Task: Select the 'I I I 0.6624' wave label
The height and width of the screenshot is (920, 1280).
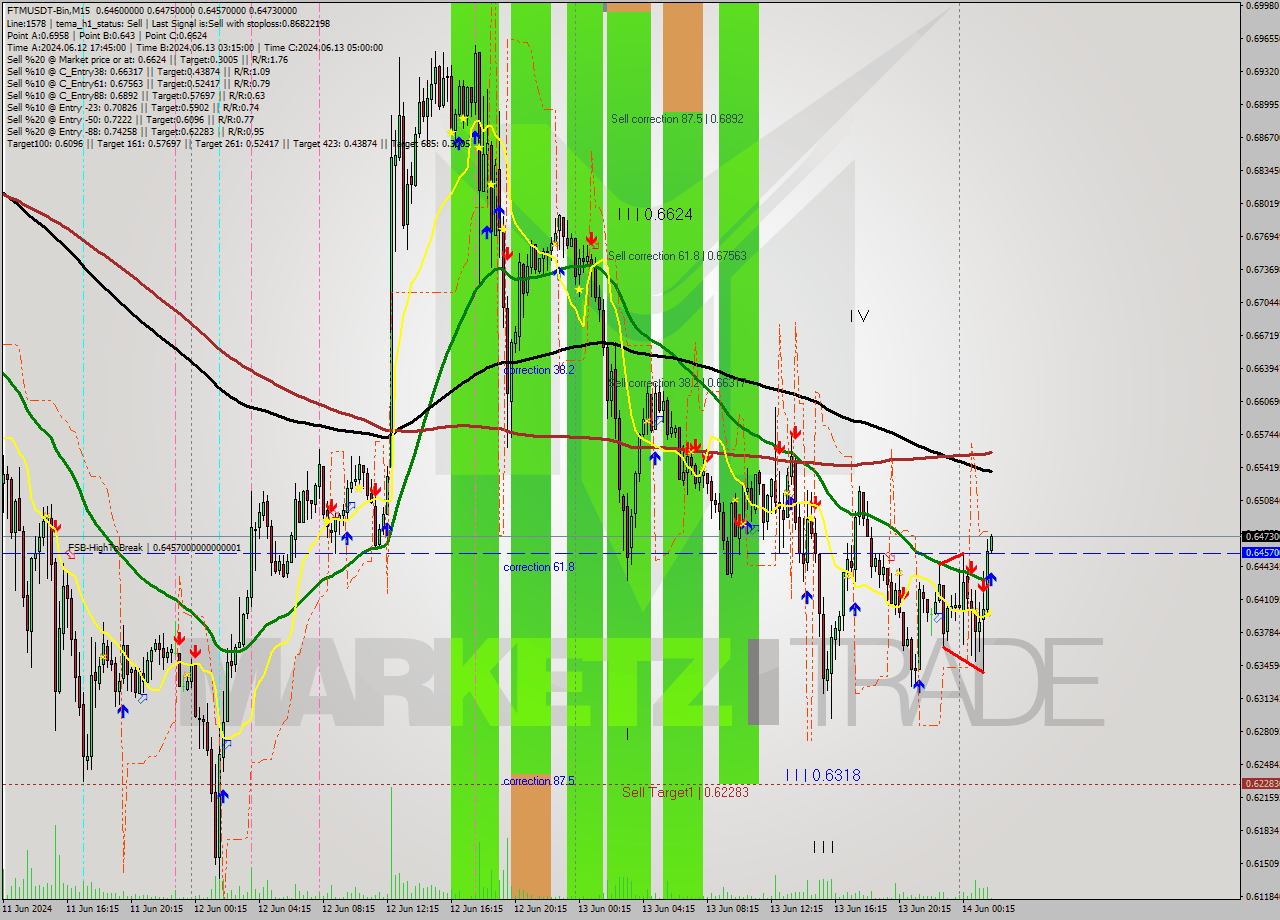Action: coord(655,214)
